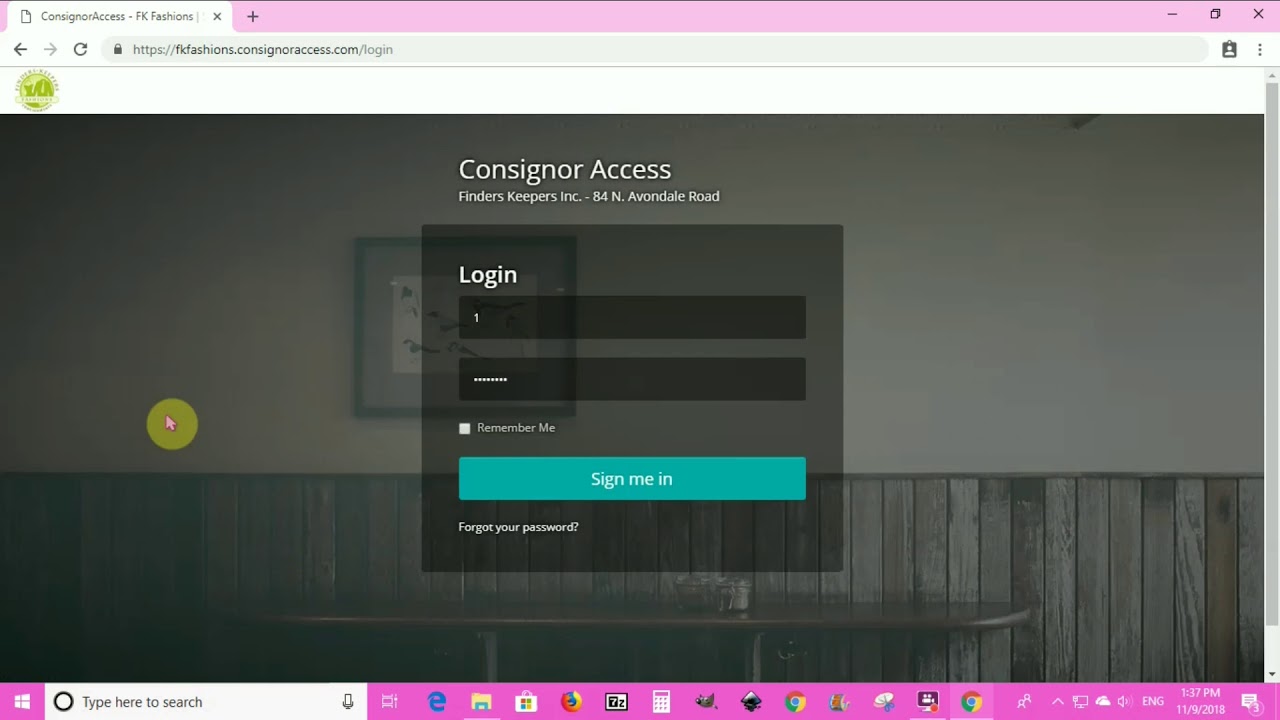Screen dimensions: 1280x720
Task: Open the Chrome profile icon
Action: coord(1229,49)
